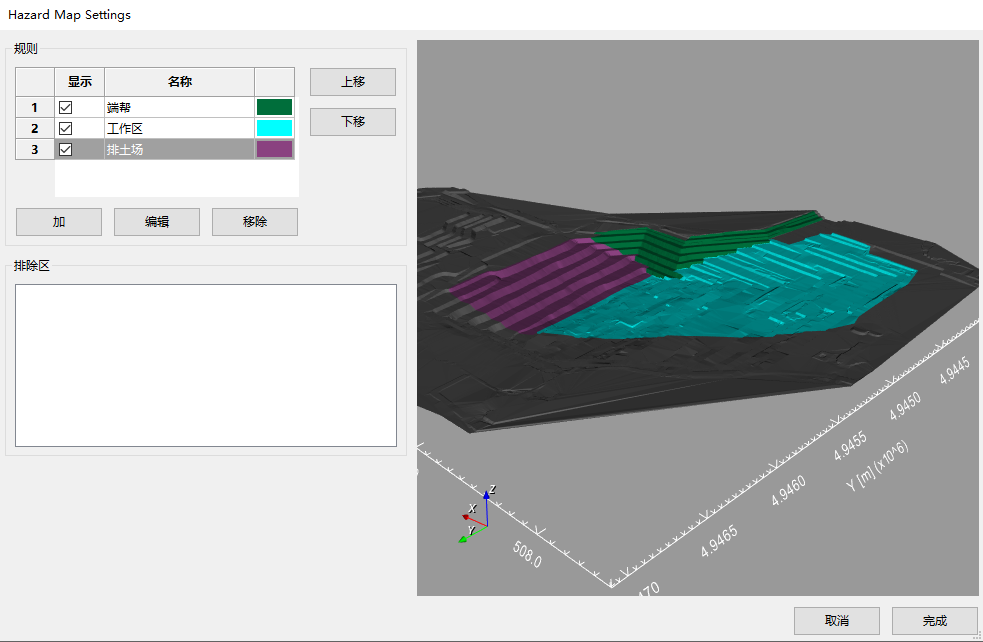Screen dimensions: 983x642
Task: Confirm settings with the 完成 button
Action: coord(935,621)
